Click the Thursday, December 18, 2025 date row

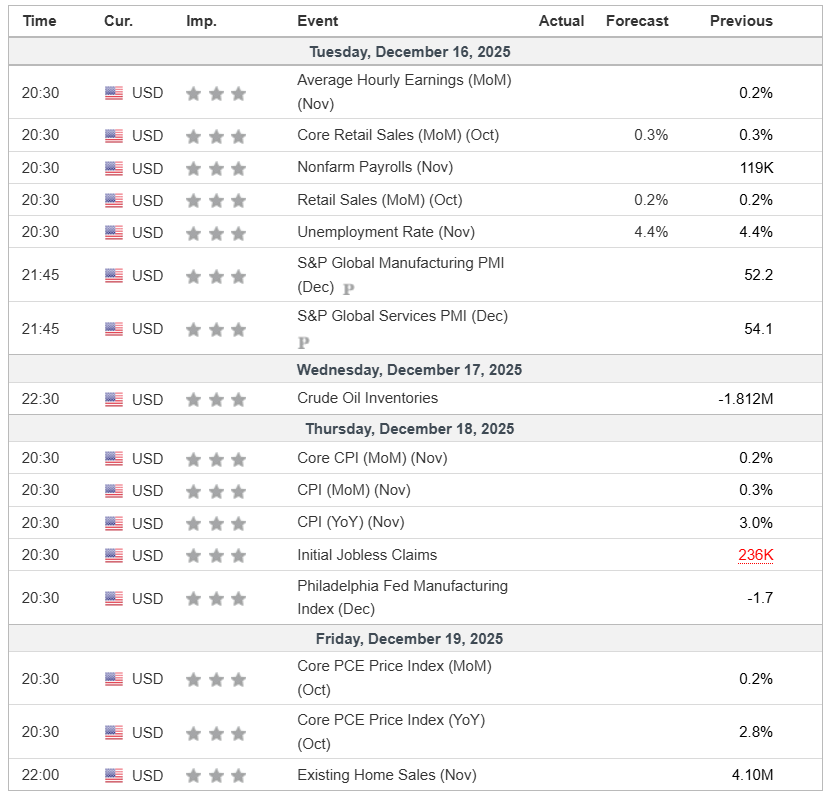pyautogui.click(x=410, y=429)
